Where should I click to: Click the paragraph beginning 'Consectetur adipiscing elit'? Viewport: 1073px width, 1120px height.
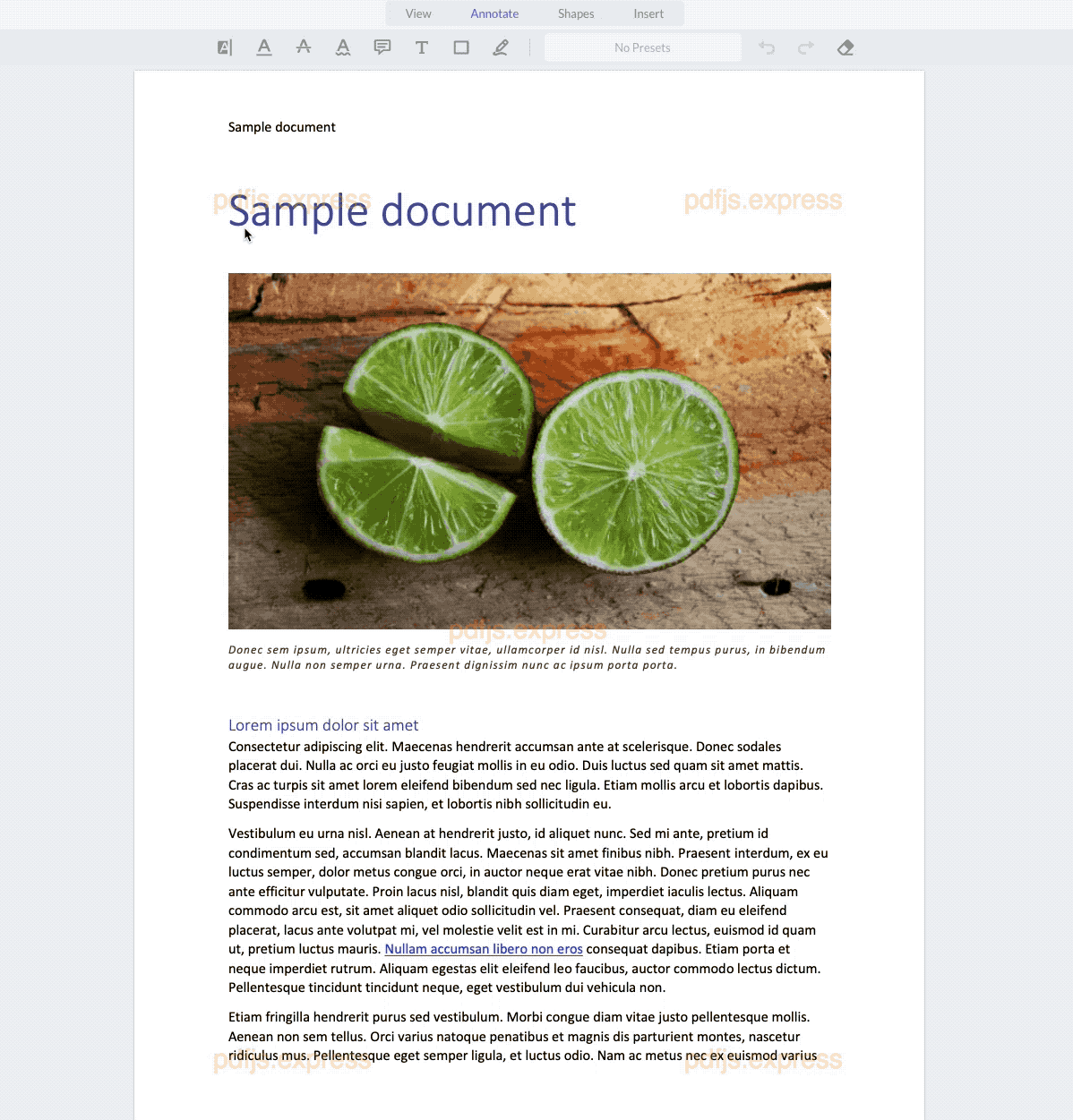pyautogui.click(x=526, y=775)
